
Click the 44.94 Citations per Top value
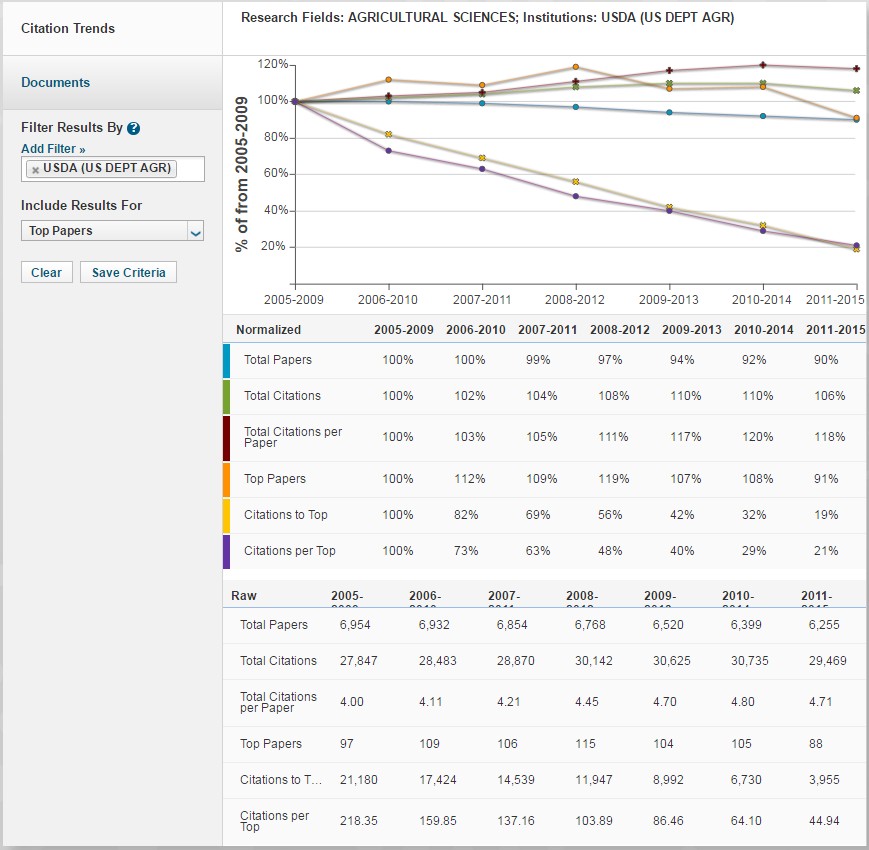[x=824, y=821]
